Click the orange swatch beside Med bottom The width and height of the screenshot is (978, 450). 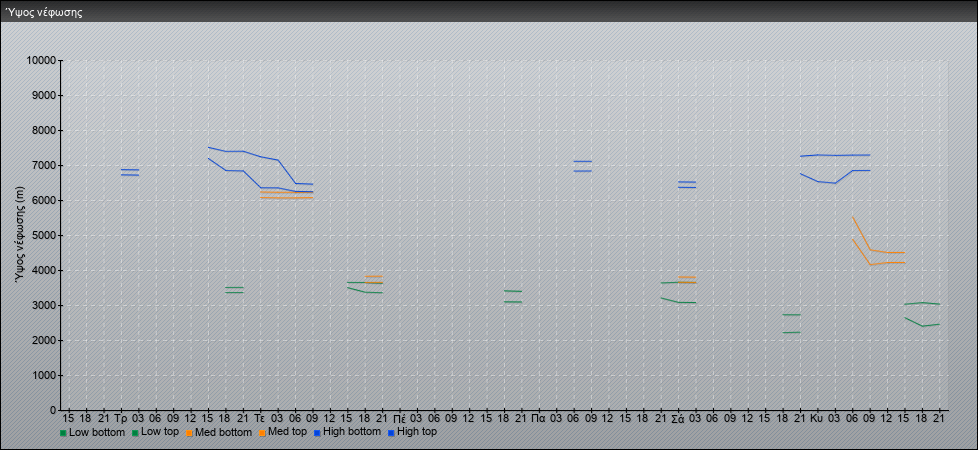[189, 433]
